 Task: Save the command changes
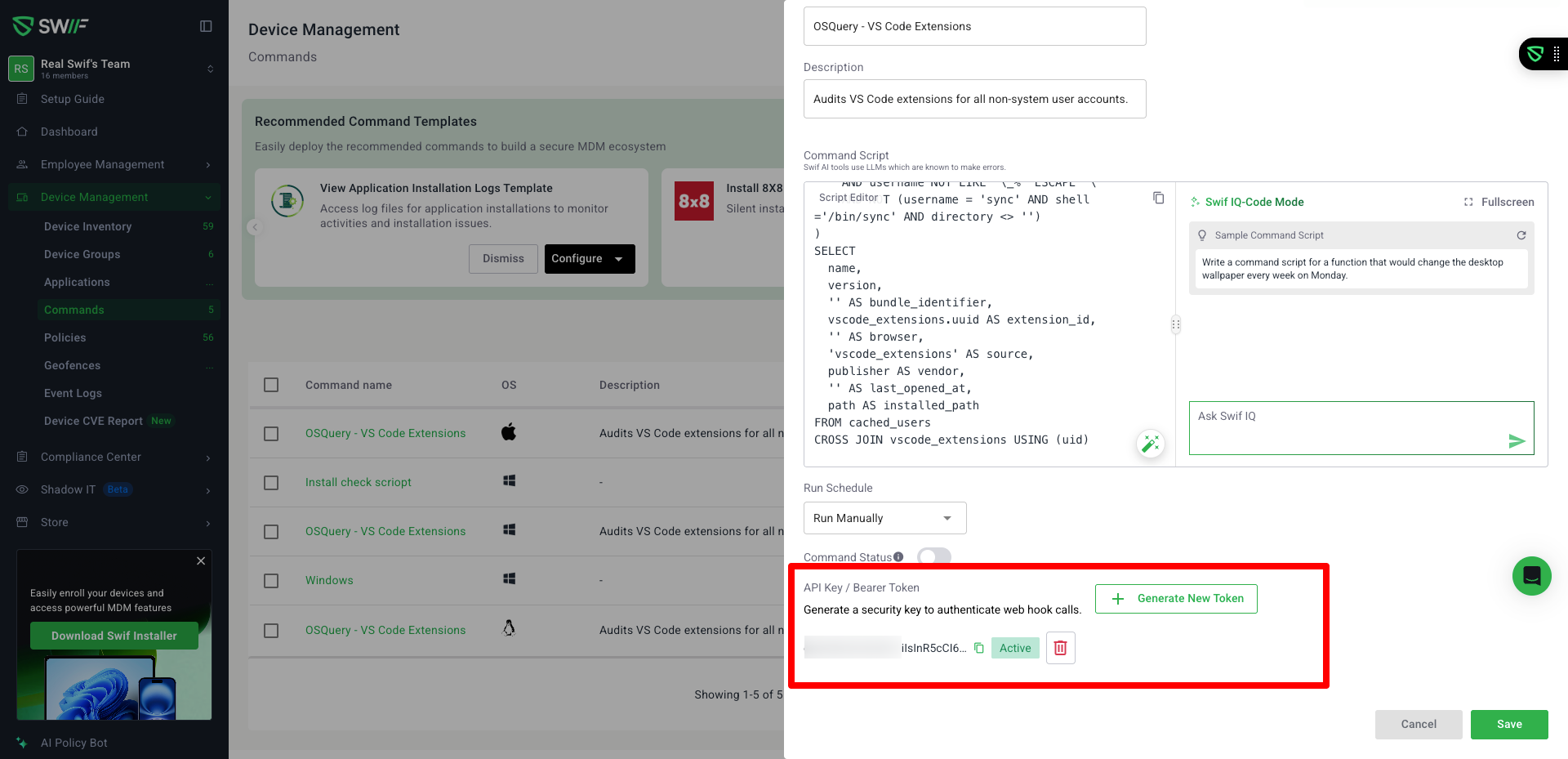[1508, 724]
